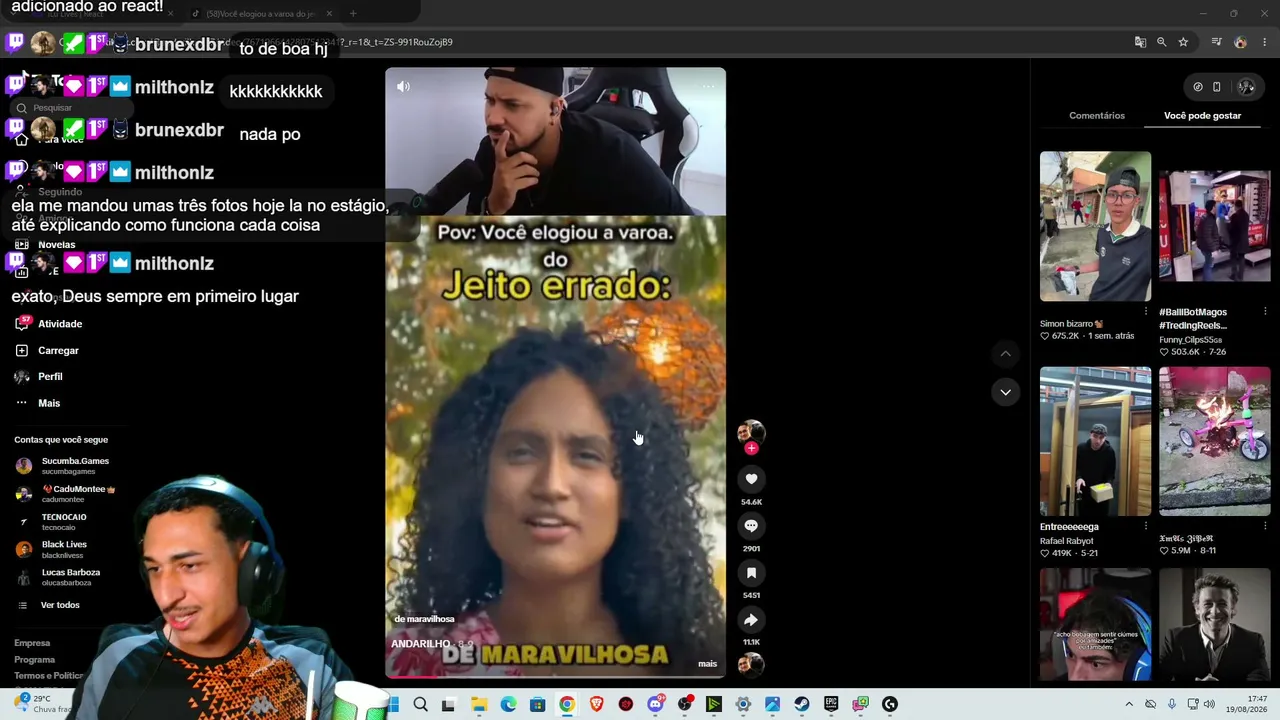This screenshot has width=1280, height=720.
Task: Open the #BalliBotMagos recommended video thumbnail
Action: (1214, 226)
